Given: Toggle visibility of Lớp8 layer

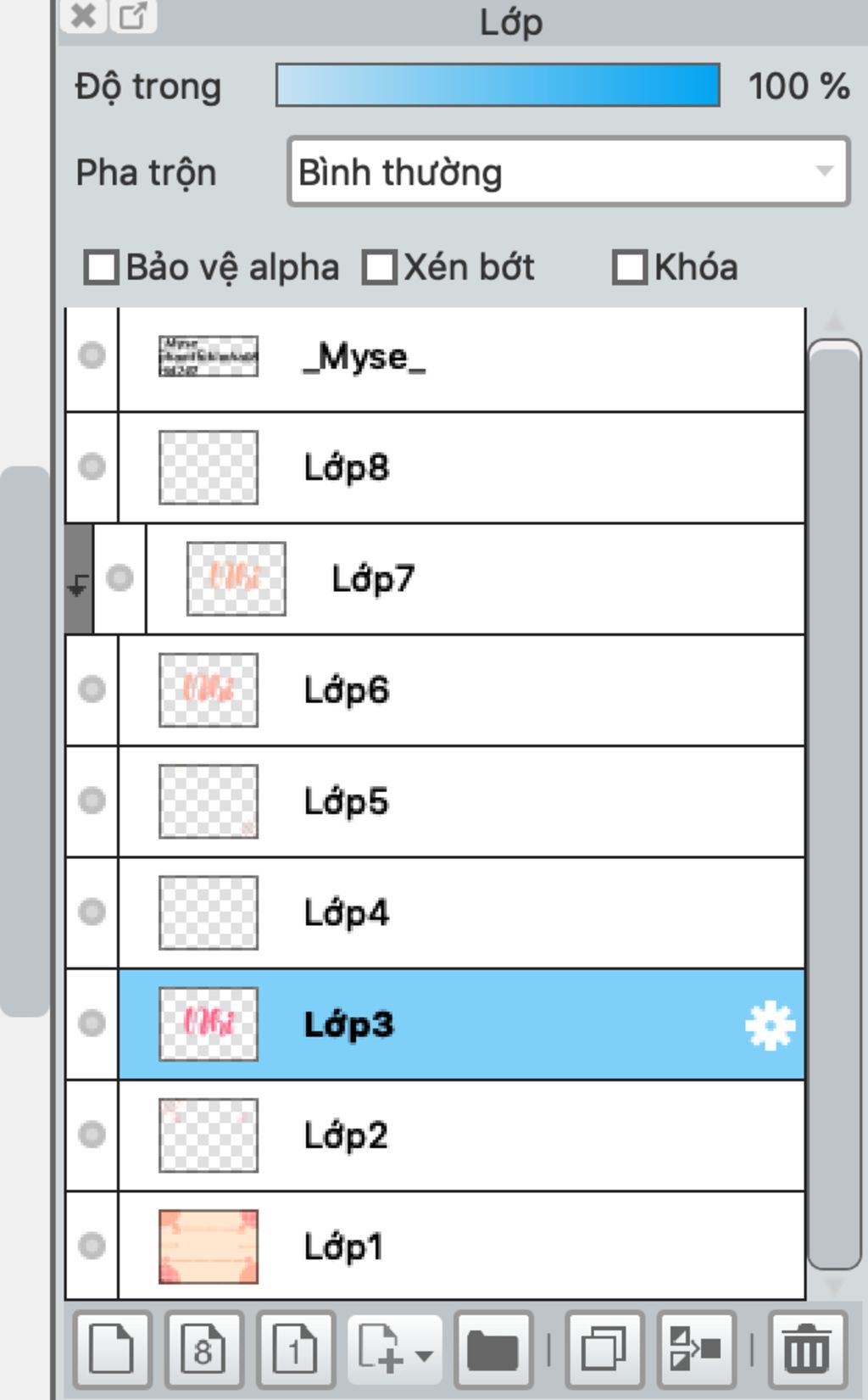Looking at the screenshot, I should point(92,466).
